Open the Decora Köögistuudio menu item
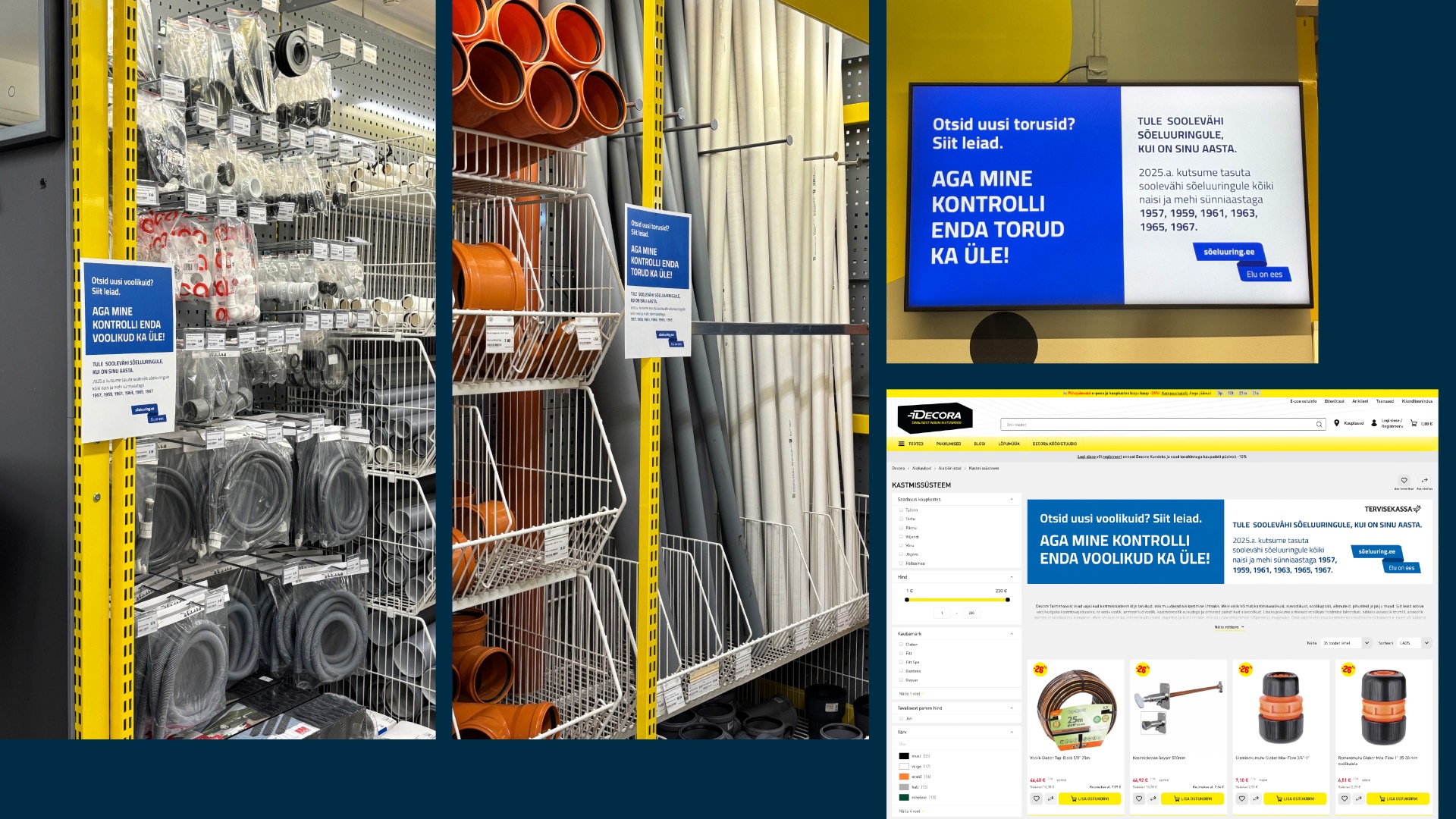This screenshot has height=819, width=1456. (x=1054, y=444)
